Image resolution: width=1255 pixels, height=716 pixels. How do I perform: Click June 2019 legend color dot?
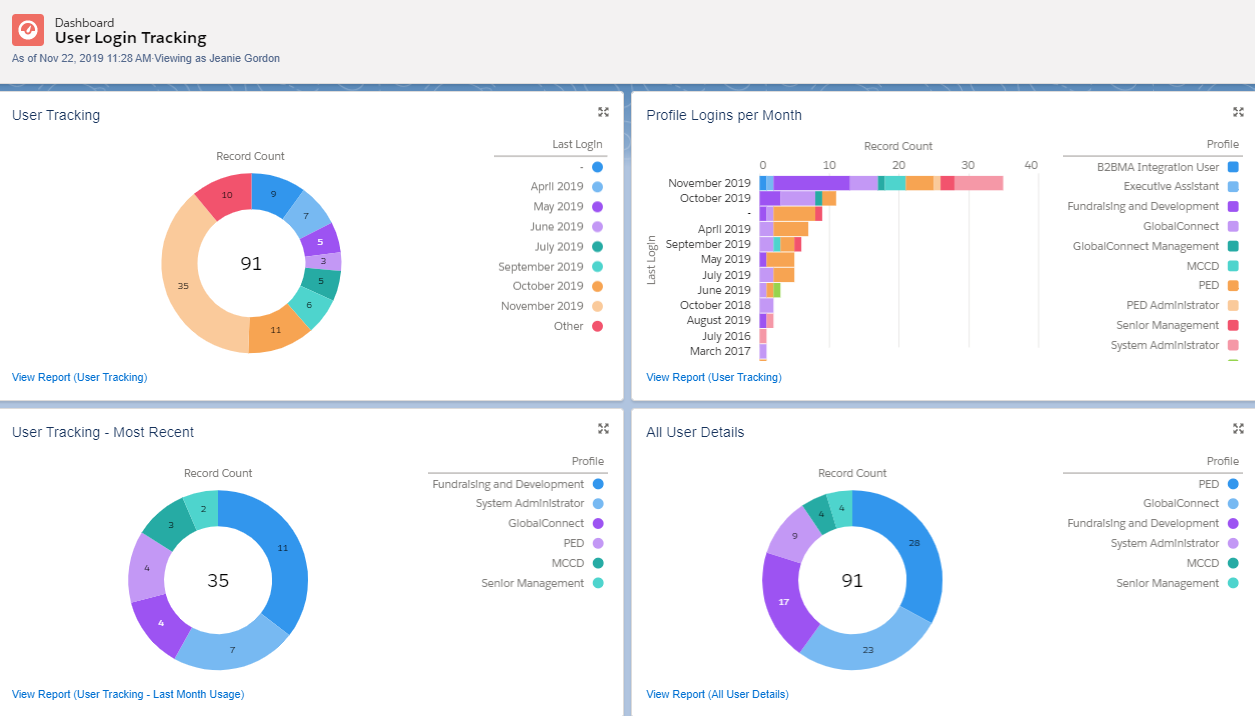[598, 227]
